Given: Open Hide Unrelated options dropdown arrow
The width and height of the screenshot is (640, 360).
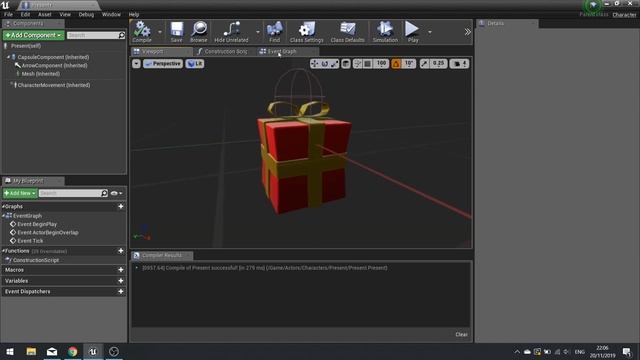Looking at the screenshot, I should (258, 32).
